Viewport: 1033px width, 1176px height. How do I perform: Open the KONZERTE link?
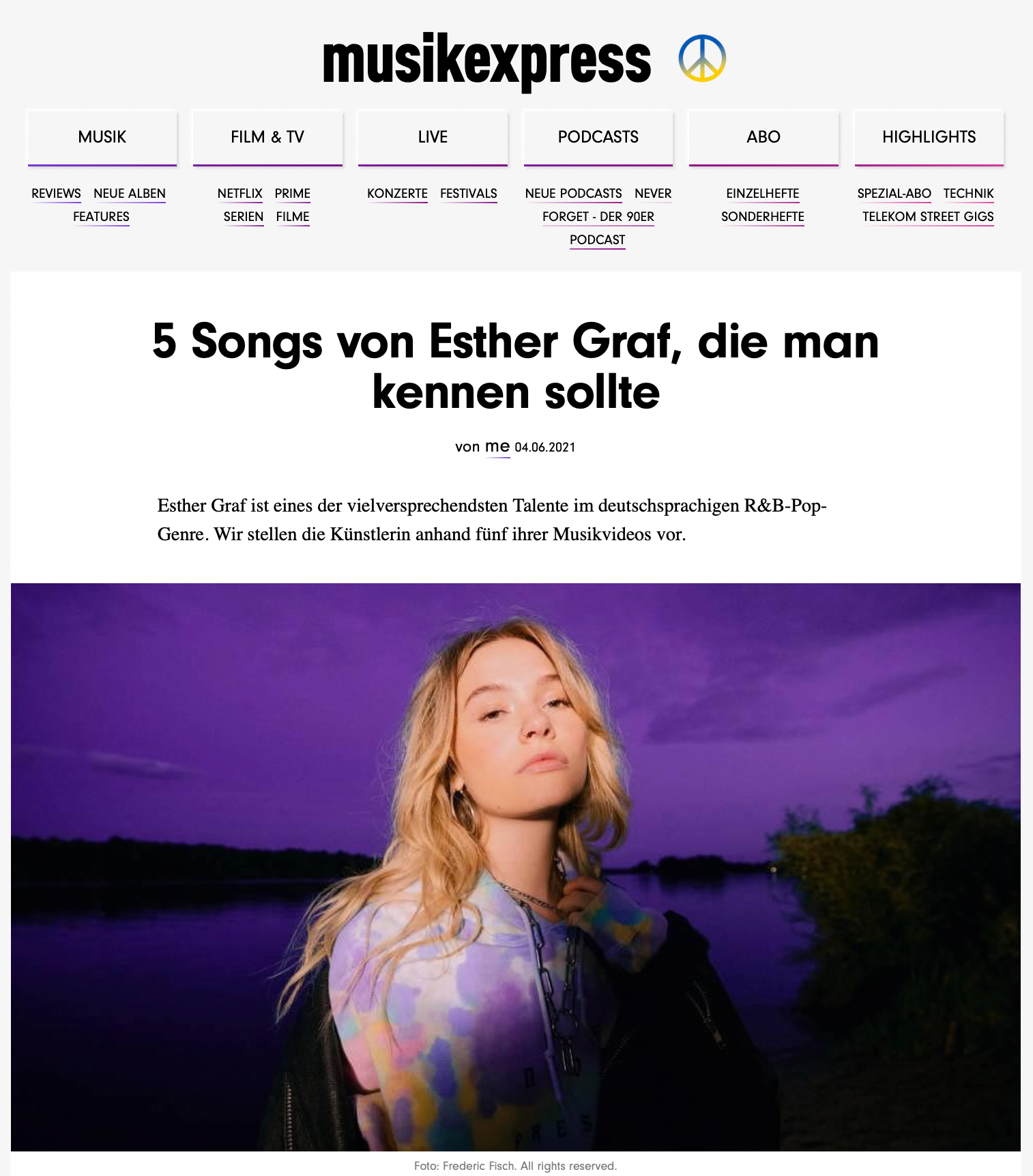(x=397, y=194)
